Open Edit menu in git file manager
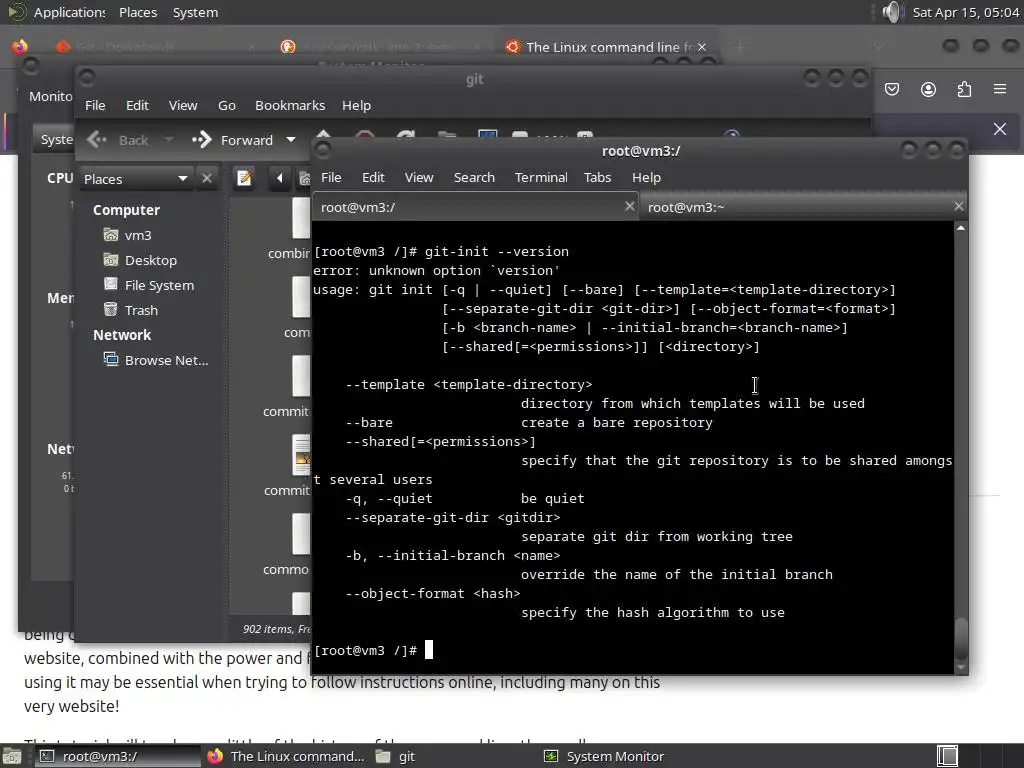The image size is (1024, 768). tap(137, 105)
